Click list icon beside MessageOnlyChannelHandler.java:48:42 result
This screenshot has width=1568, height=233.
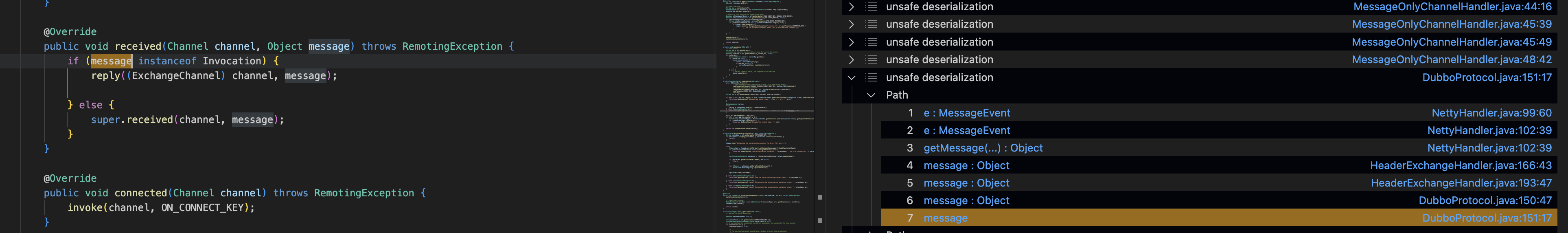[871, 59]
